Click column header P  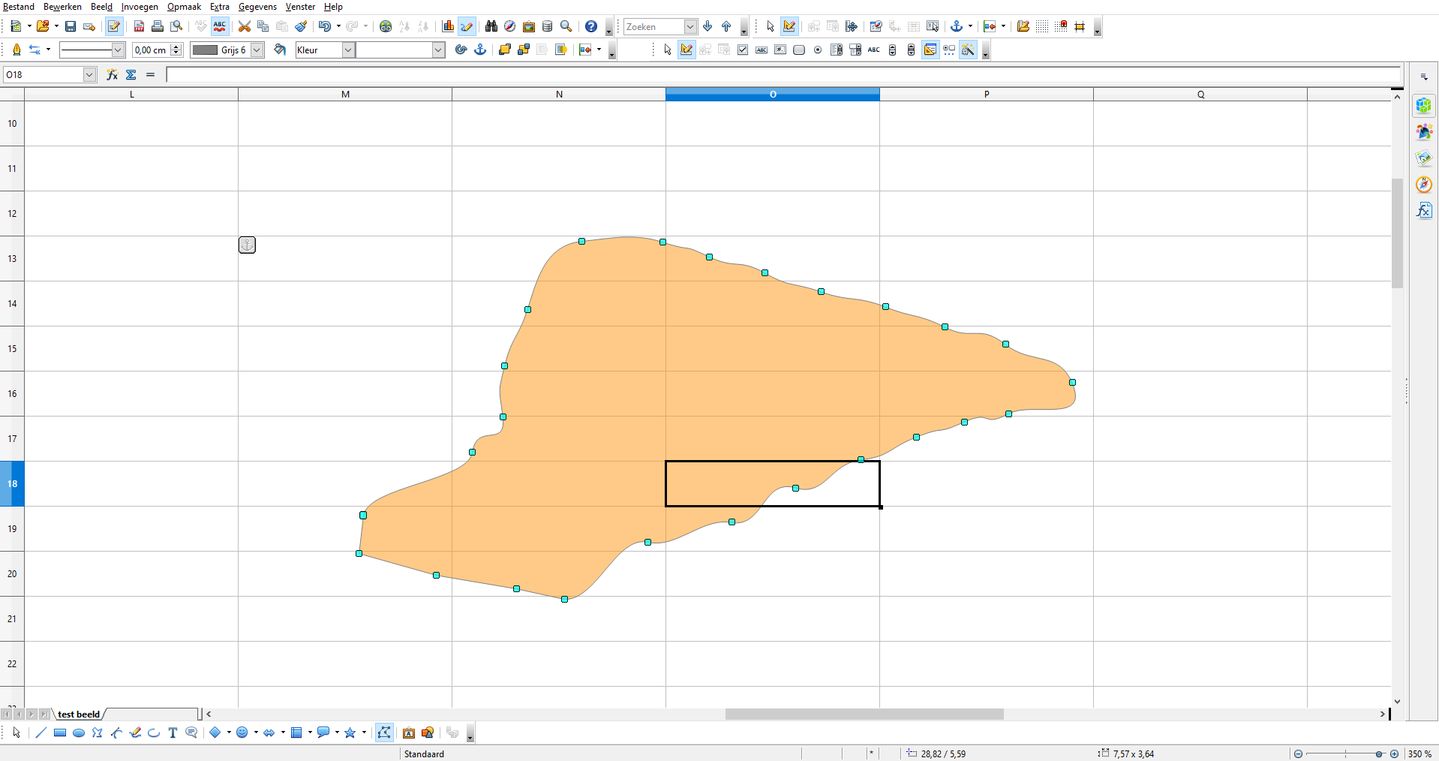(x=986, y=94)
